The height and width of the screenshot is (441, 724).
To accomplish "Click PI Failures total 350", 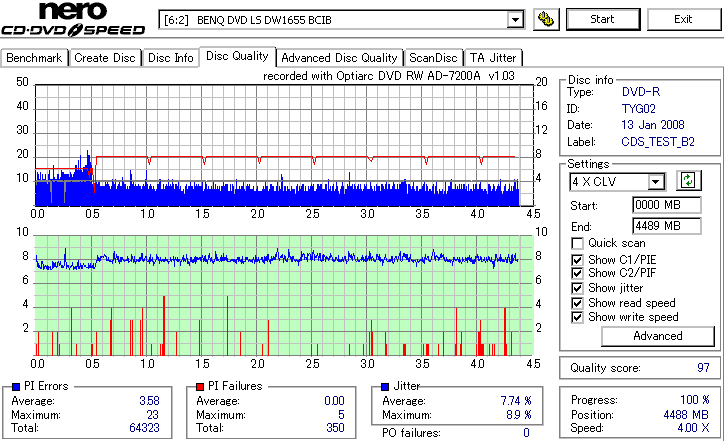I will tap(335, 428).
